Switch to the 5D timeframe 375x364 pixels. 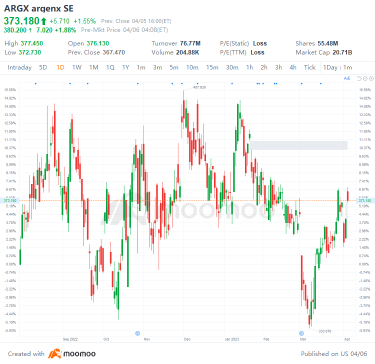click(43, 67)
